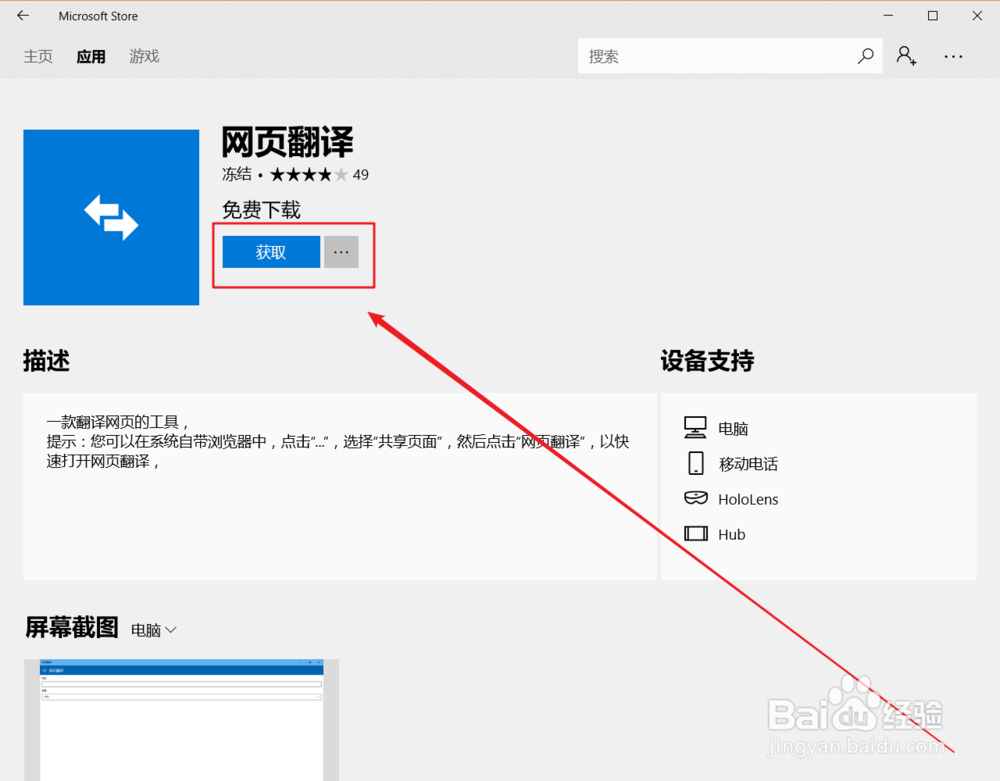This screenshot has width=1000, height=781.
Task: Switch to the 游戏 tab
Action: pos(143,56)
